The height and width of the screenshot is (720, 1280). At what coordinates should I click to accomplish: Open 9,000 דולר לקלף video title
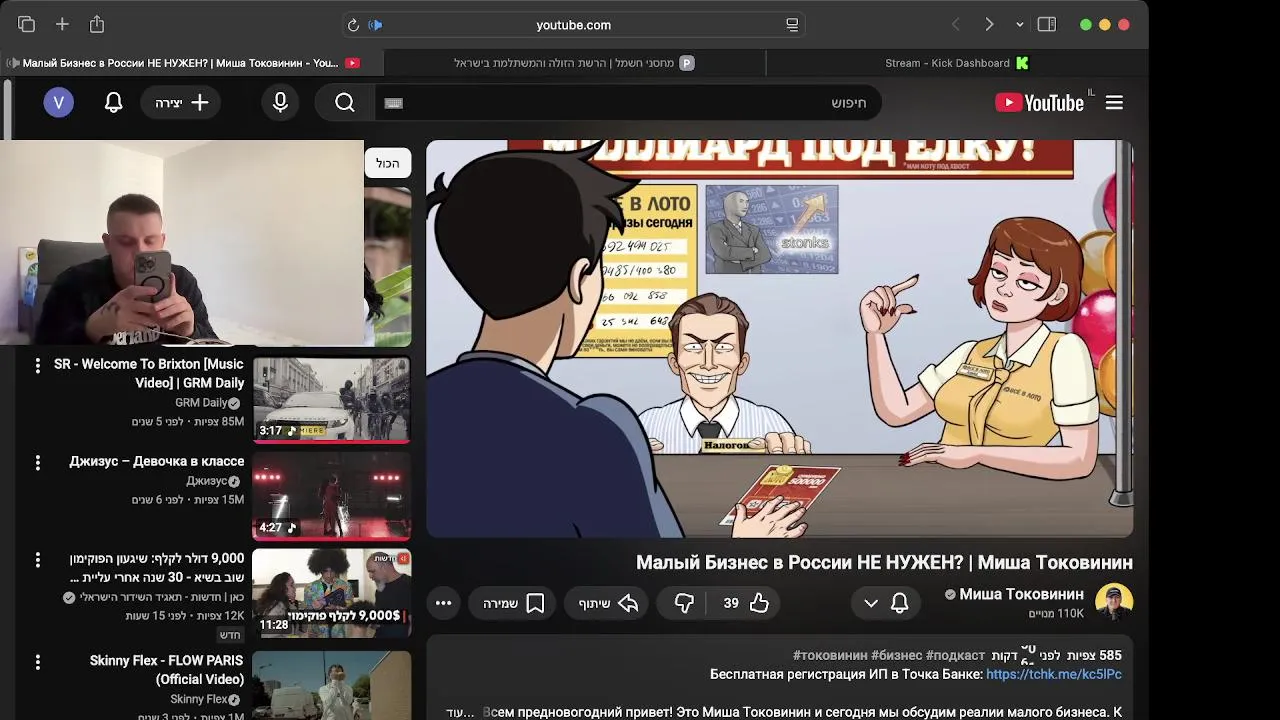coord(157,568)
